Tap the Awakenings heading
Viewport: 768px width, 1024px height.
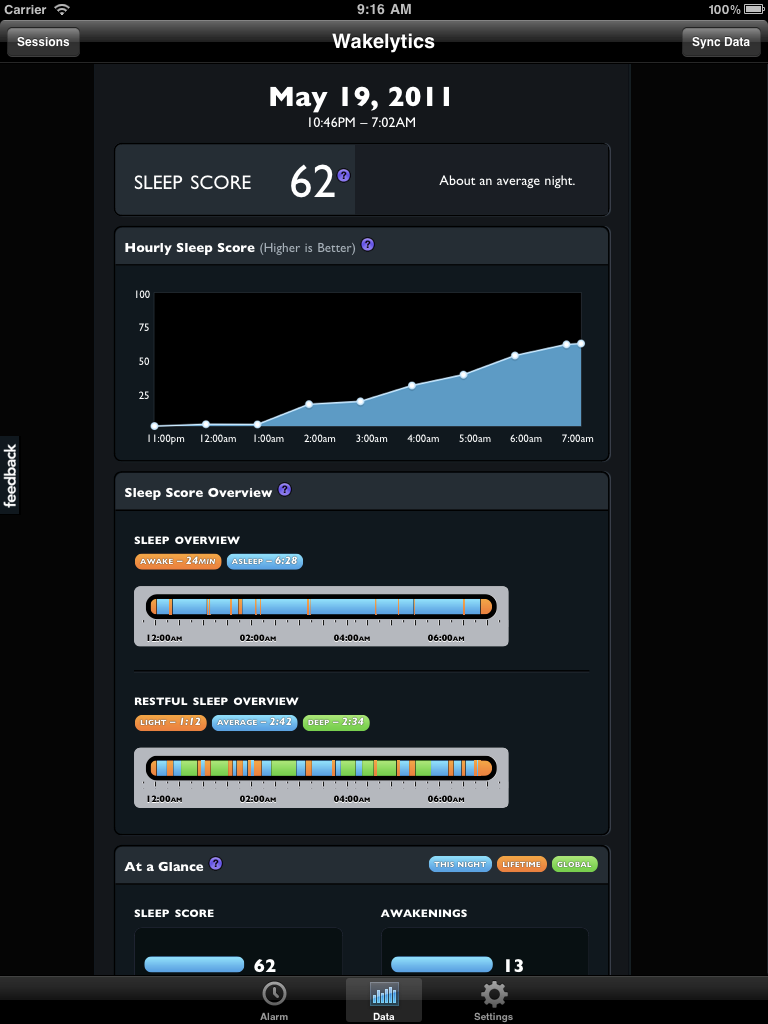pyautogui.click(x=424, y=913)
